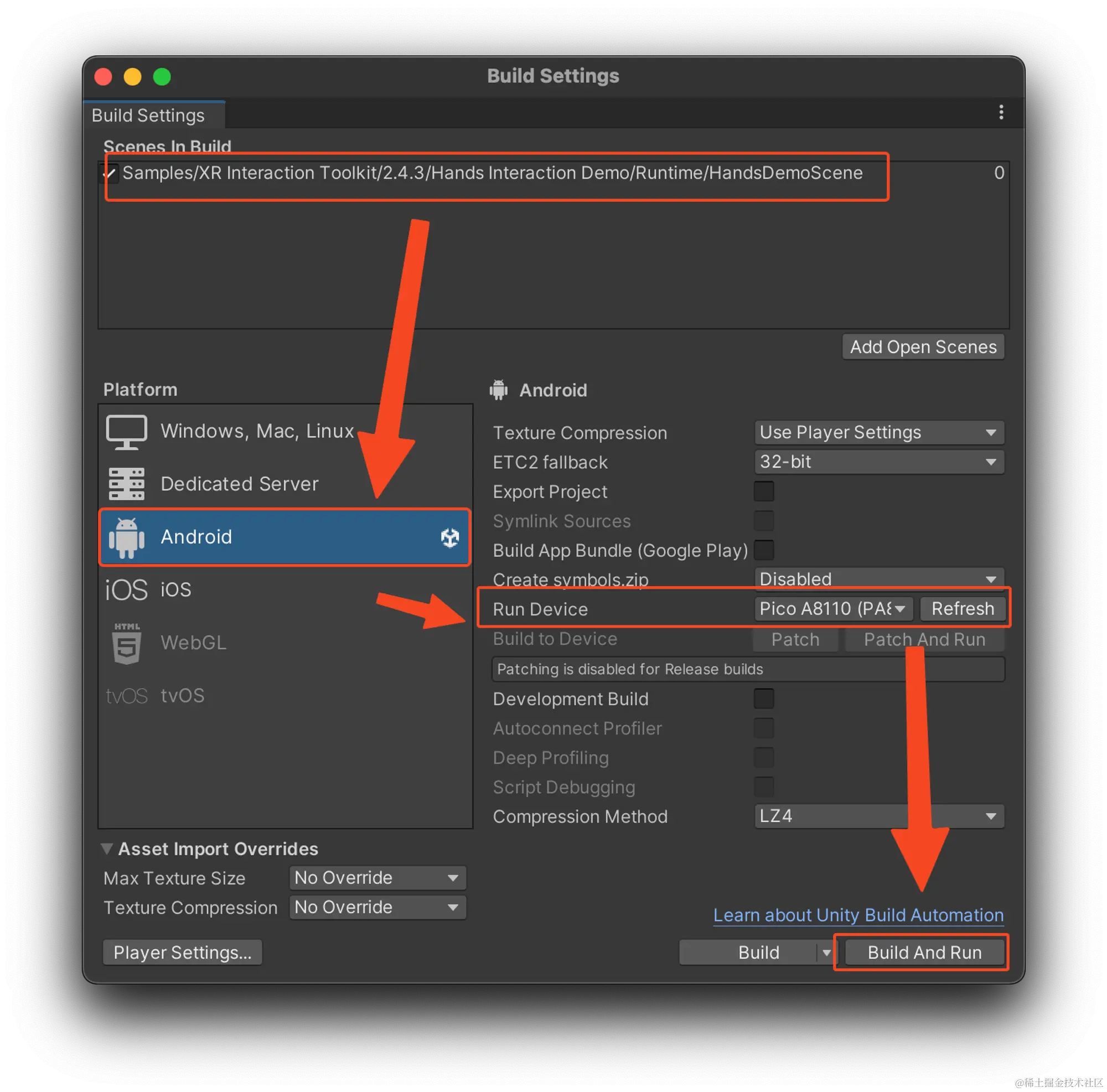Select Dedicated Server platform
1107x1092 pixels.
click(x=286, y=484)
